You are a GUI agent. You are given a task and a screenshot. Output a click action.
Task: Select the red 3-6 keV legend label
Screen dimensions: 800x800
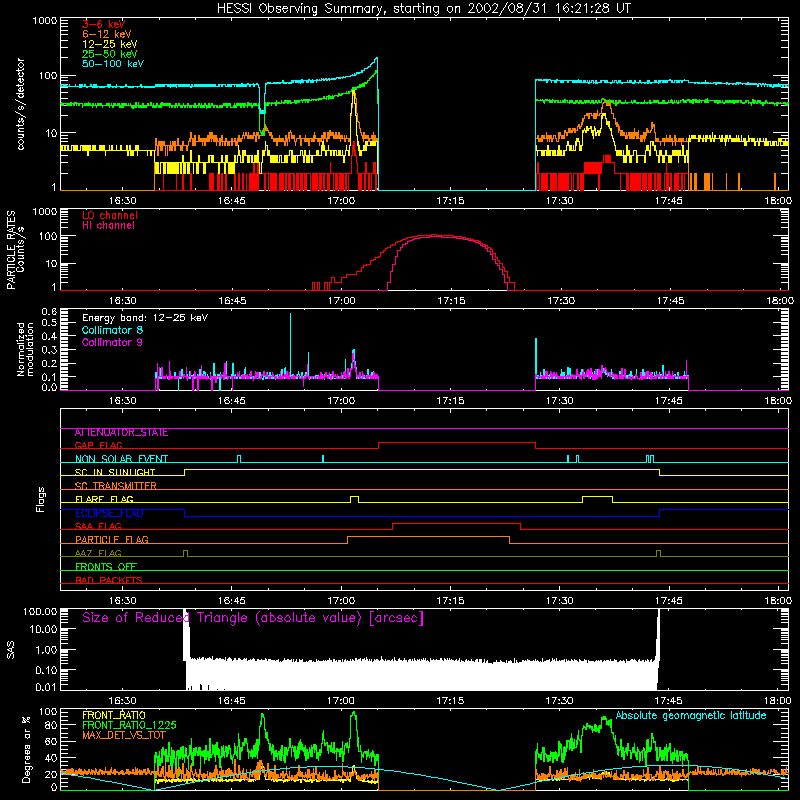click(x=104, y=24)
